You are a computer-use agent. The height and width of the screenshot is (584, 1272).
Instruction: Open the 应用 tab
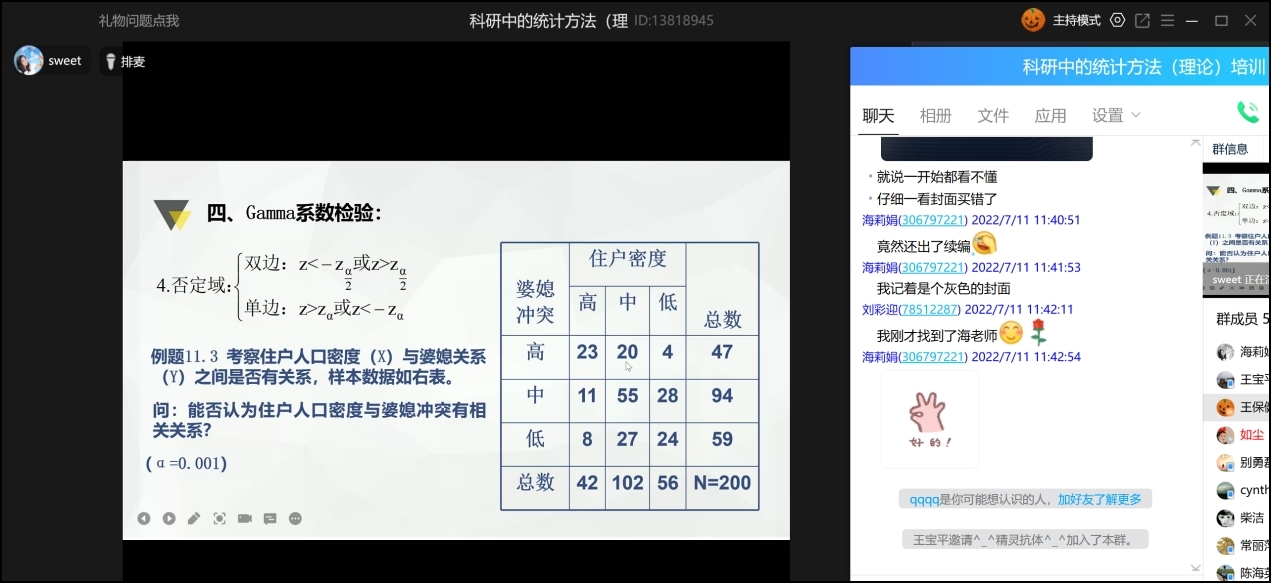[x=1050, y=116]
